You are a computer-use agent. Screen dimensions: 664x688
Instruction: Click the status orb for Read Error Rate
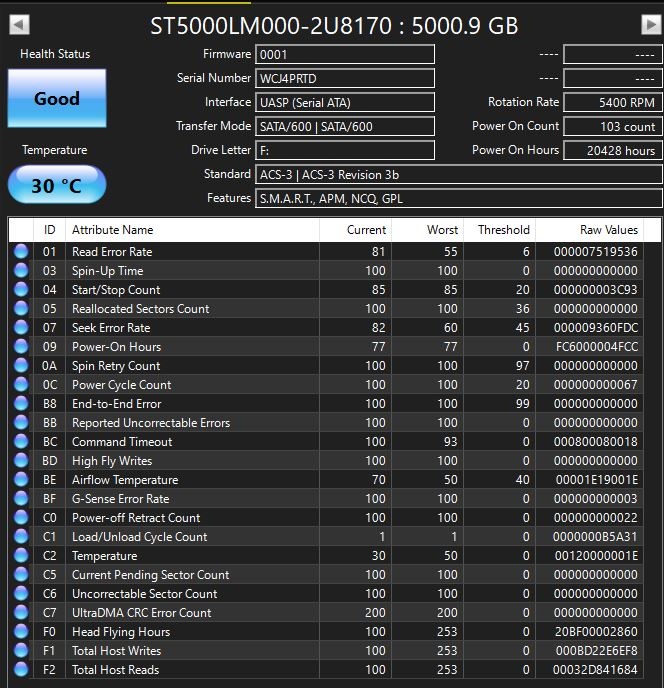pos(21,252)
